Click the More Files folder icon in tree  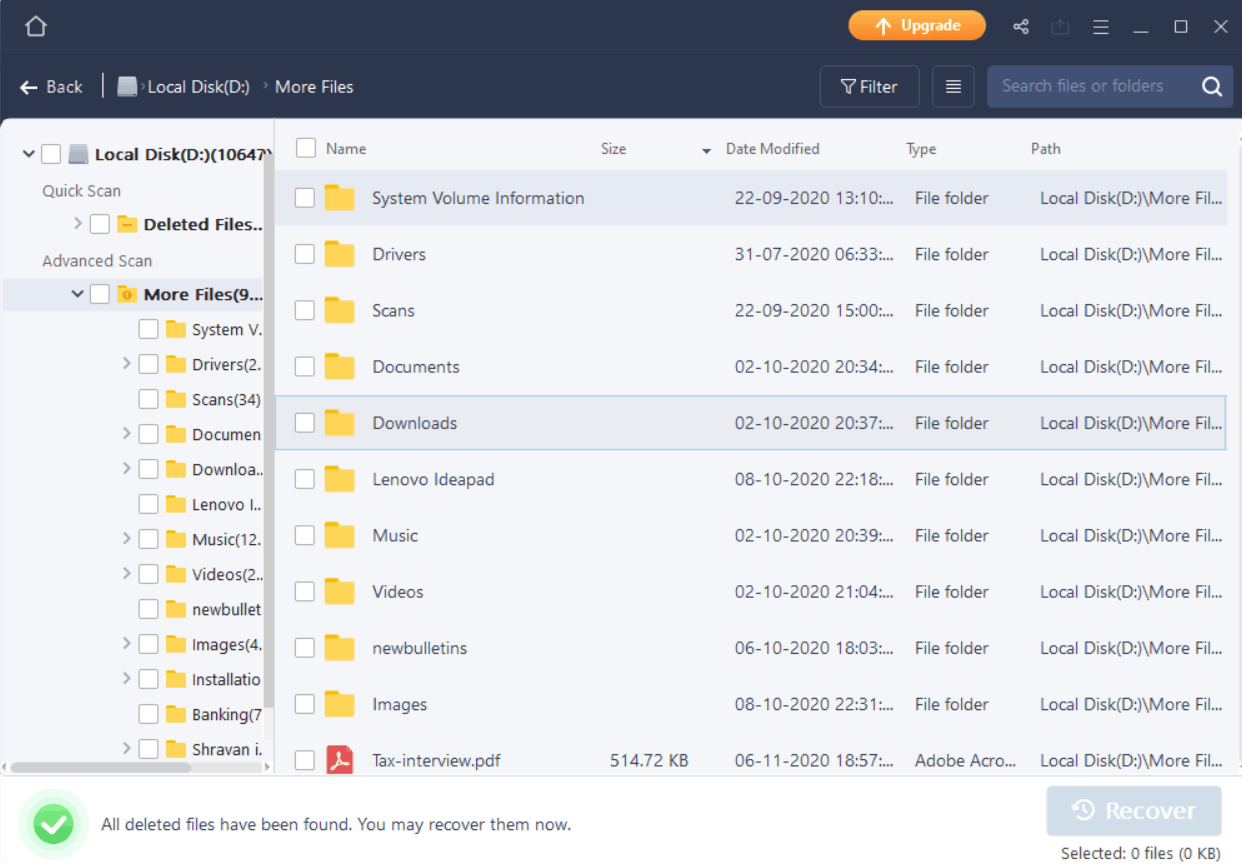coord(127,294)
